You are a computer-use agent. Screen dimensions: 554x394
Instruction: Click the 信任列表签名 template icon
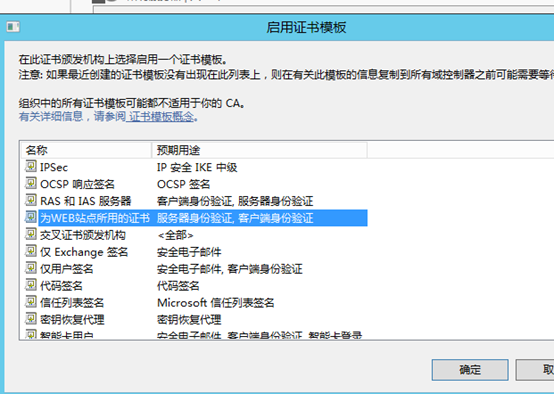point(31,302)
